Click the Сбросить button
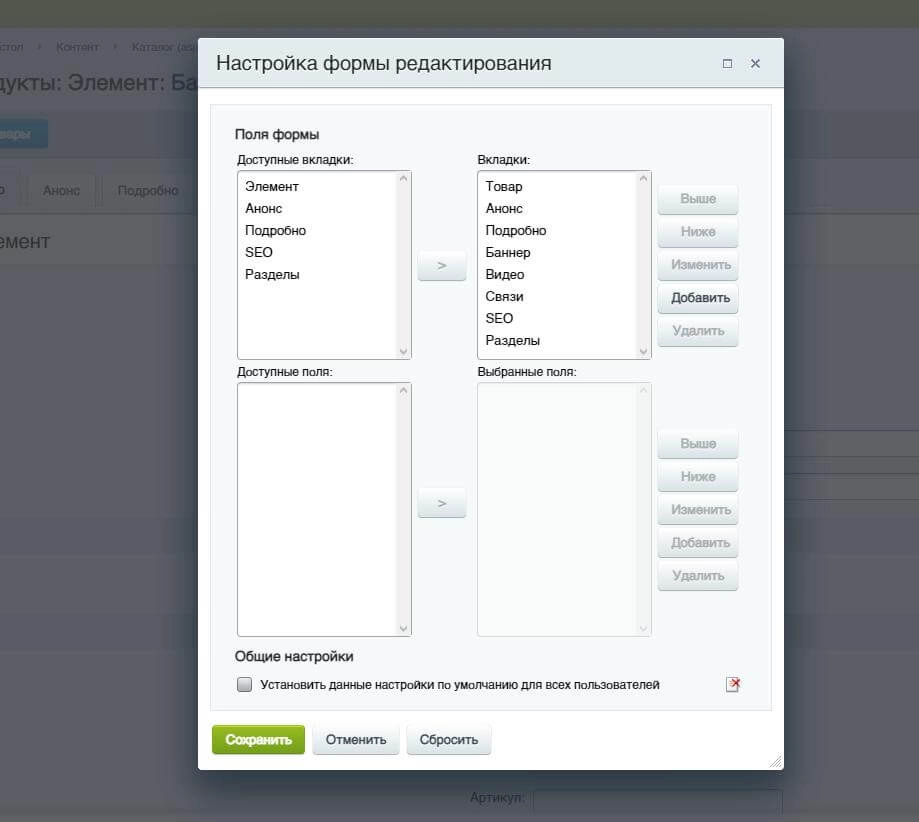919x822 pixels. pos(448,740)
